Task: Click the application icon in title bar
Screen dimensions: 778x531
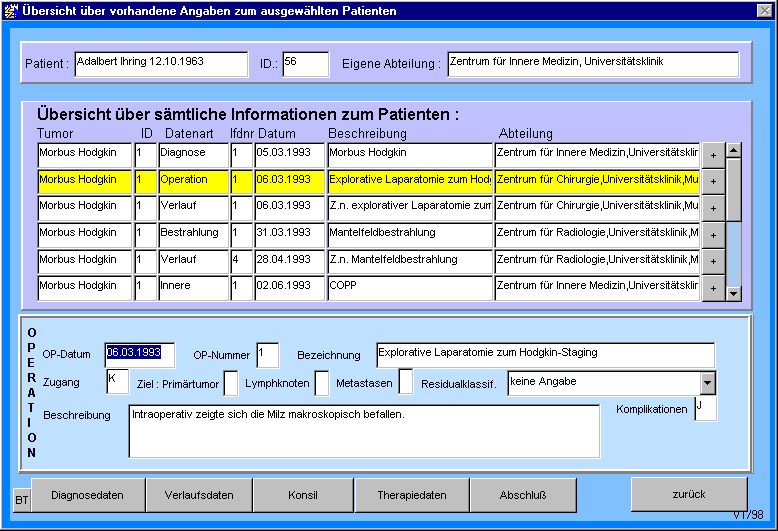Action: pos(11,10)
